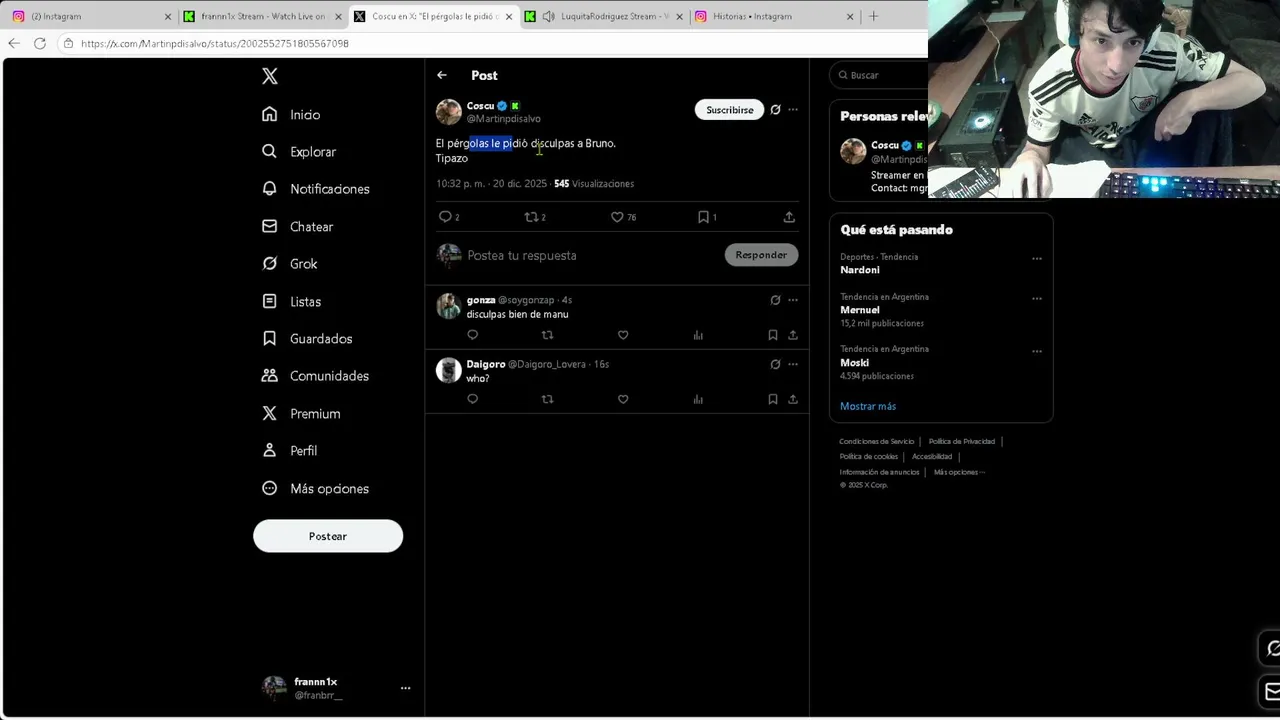This screenshot has width=1280, height=720.
Task: Open account menu dots next to frannn1x
Action: tap(405, 688)
